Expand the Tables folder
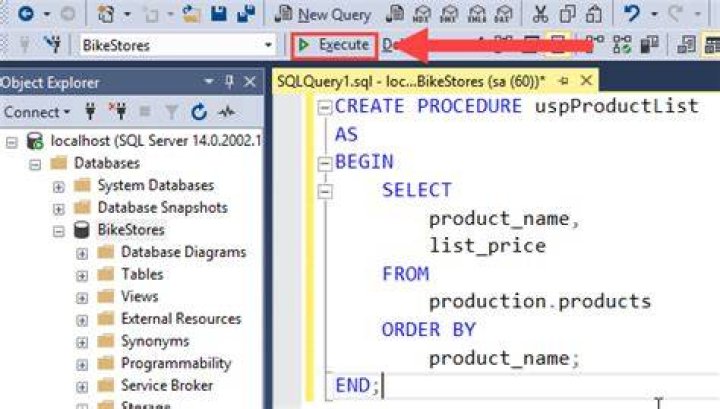The image size is (720, 409). click(x=82, y=275)
